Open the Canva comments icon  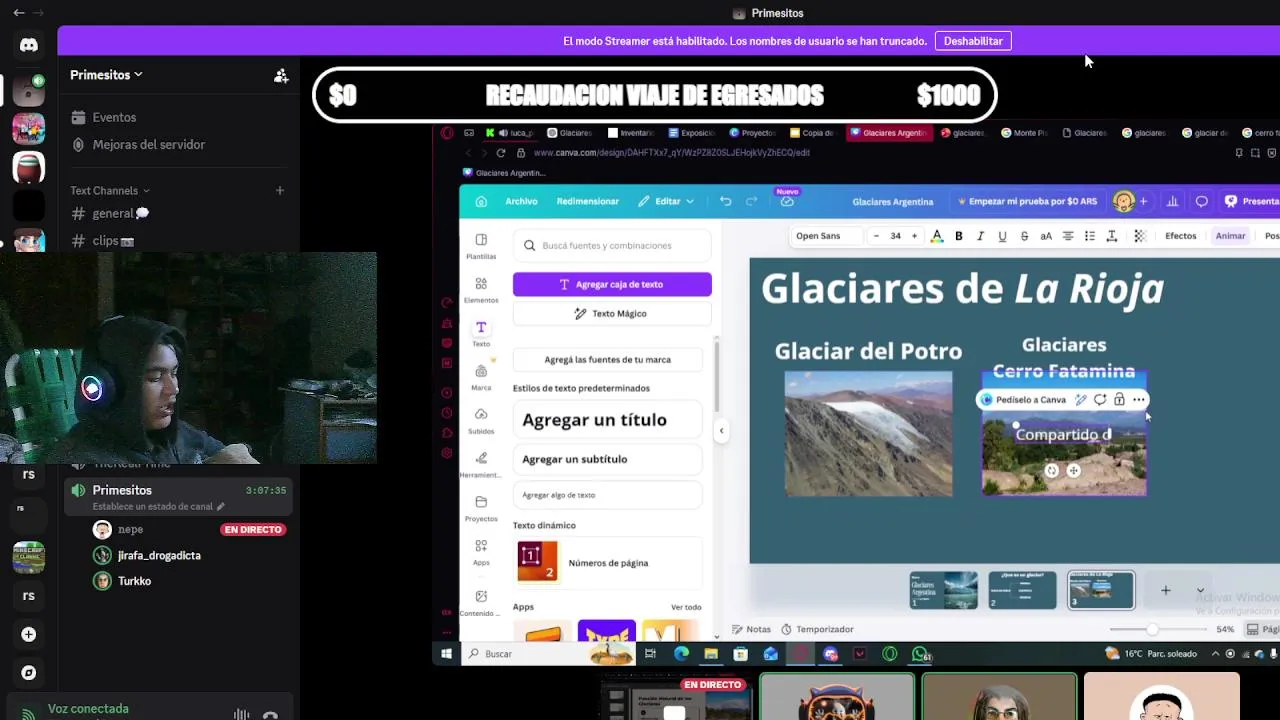coord(1202,201)
